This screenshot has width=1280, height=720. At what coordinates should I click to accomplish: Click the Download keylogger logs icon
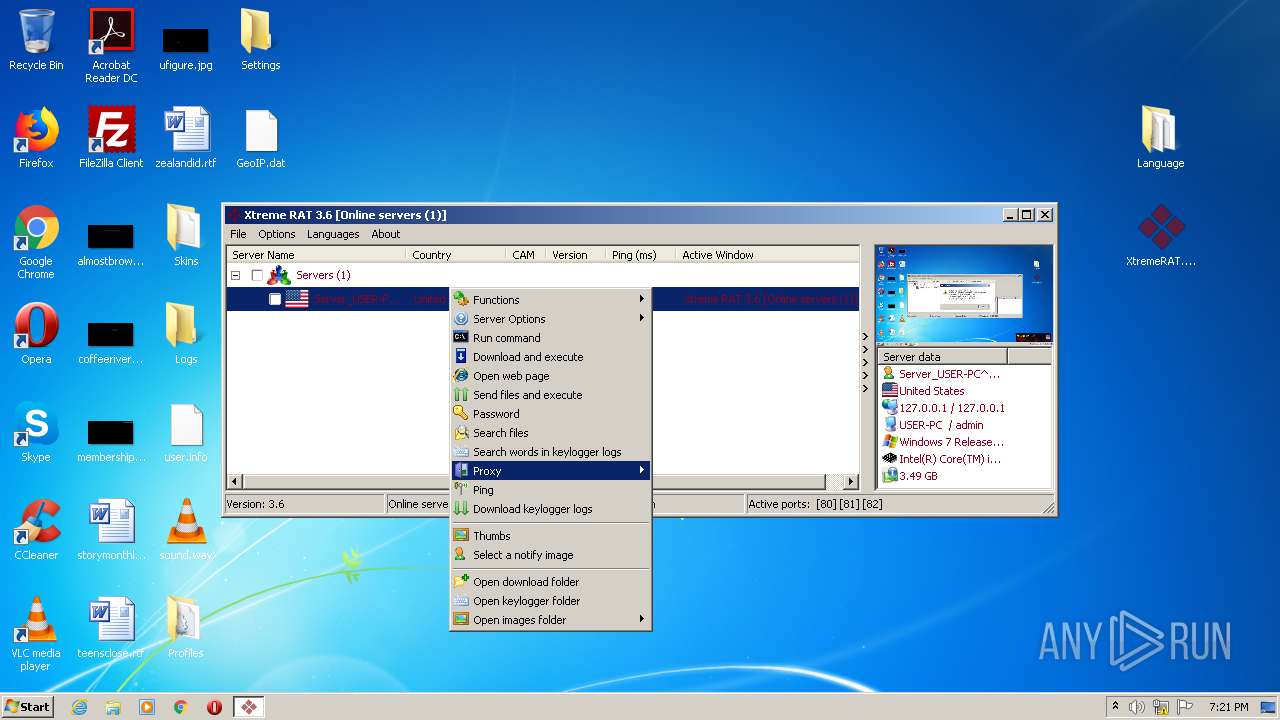tap(461, 508)
